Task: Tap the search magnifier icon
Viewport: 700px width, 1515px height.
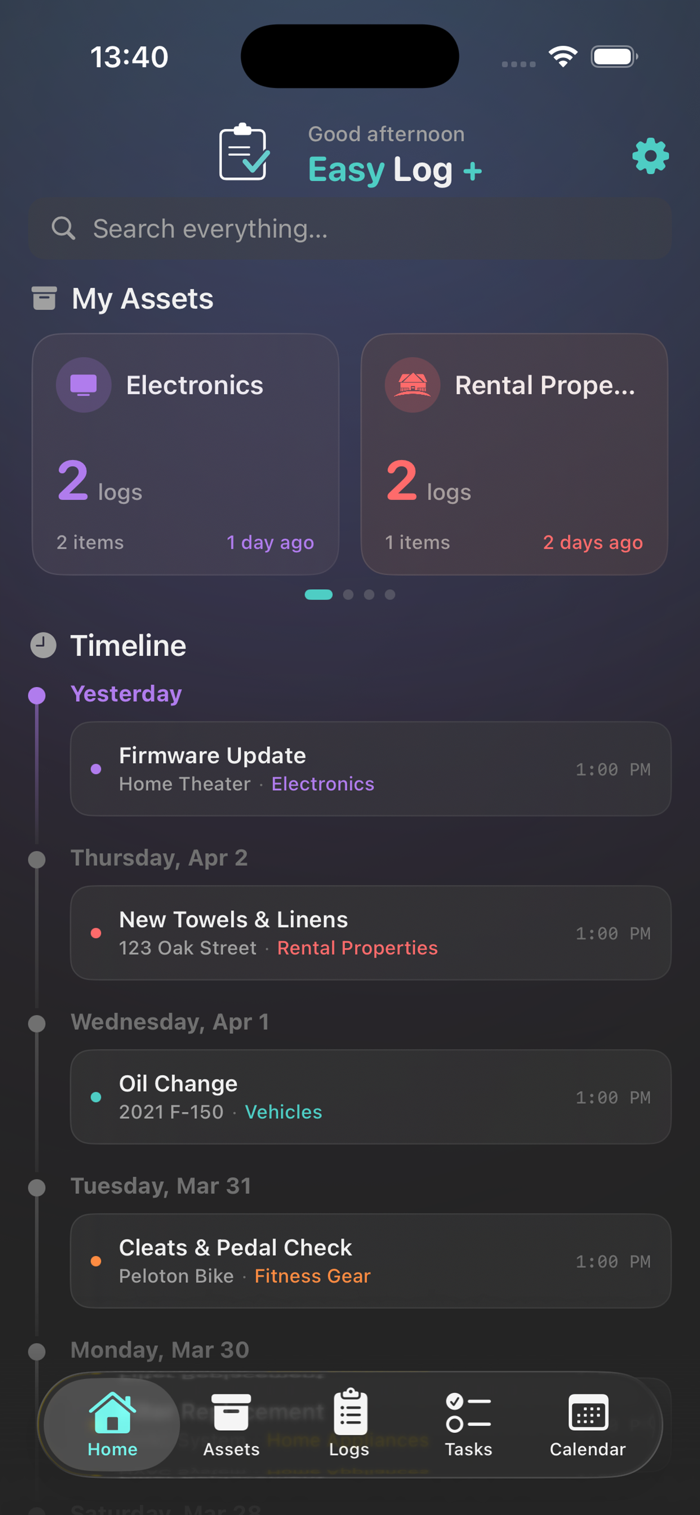Action: [x=63, y=229]
